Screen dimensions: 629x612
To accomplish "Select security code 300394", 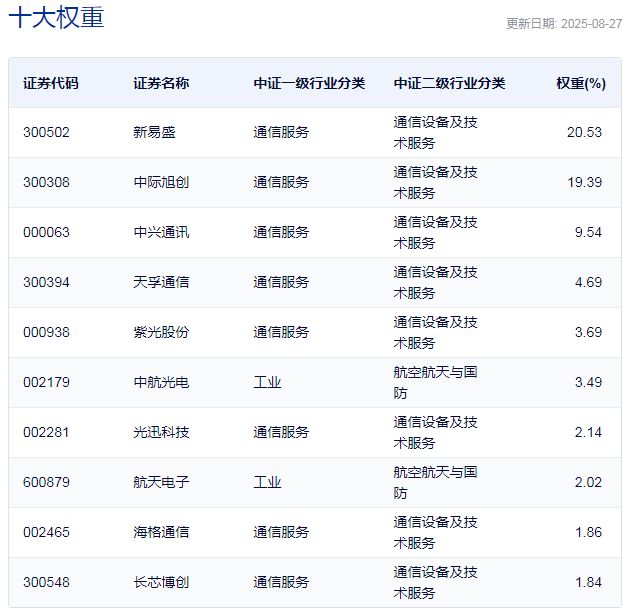I will [x=47, y=282].
